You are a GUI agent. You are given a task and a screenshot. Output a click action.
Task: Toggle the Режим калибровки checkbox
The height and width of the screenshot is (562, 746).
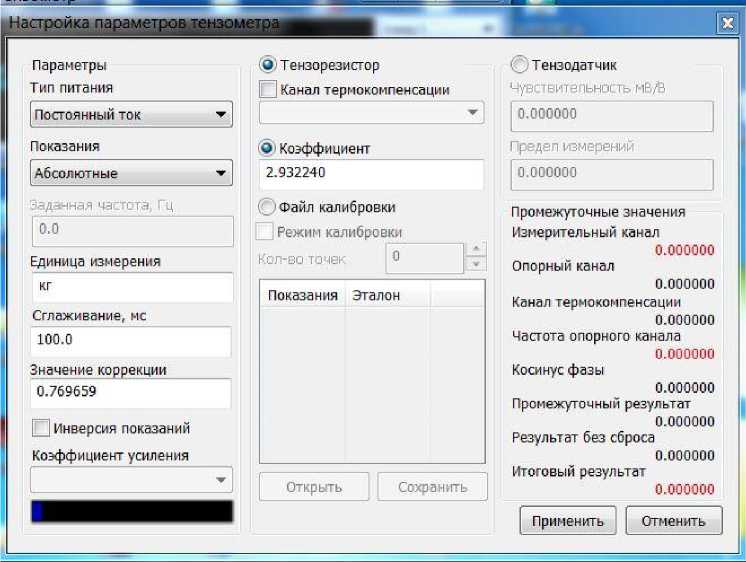[x=265, y=232]
